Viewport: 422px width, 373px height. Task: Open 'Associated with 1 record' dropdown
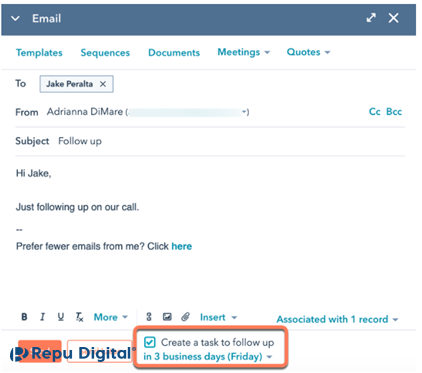click(337, 319)
